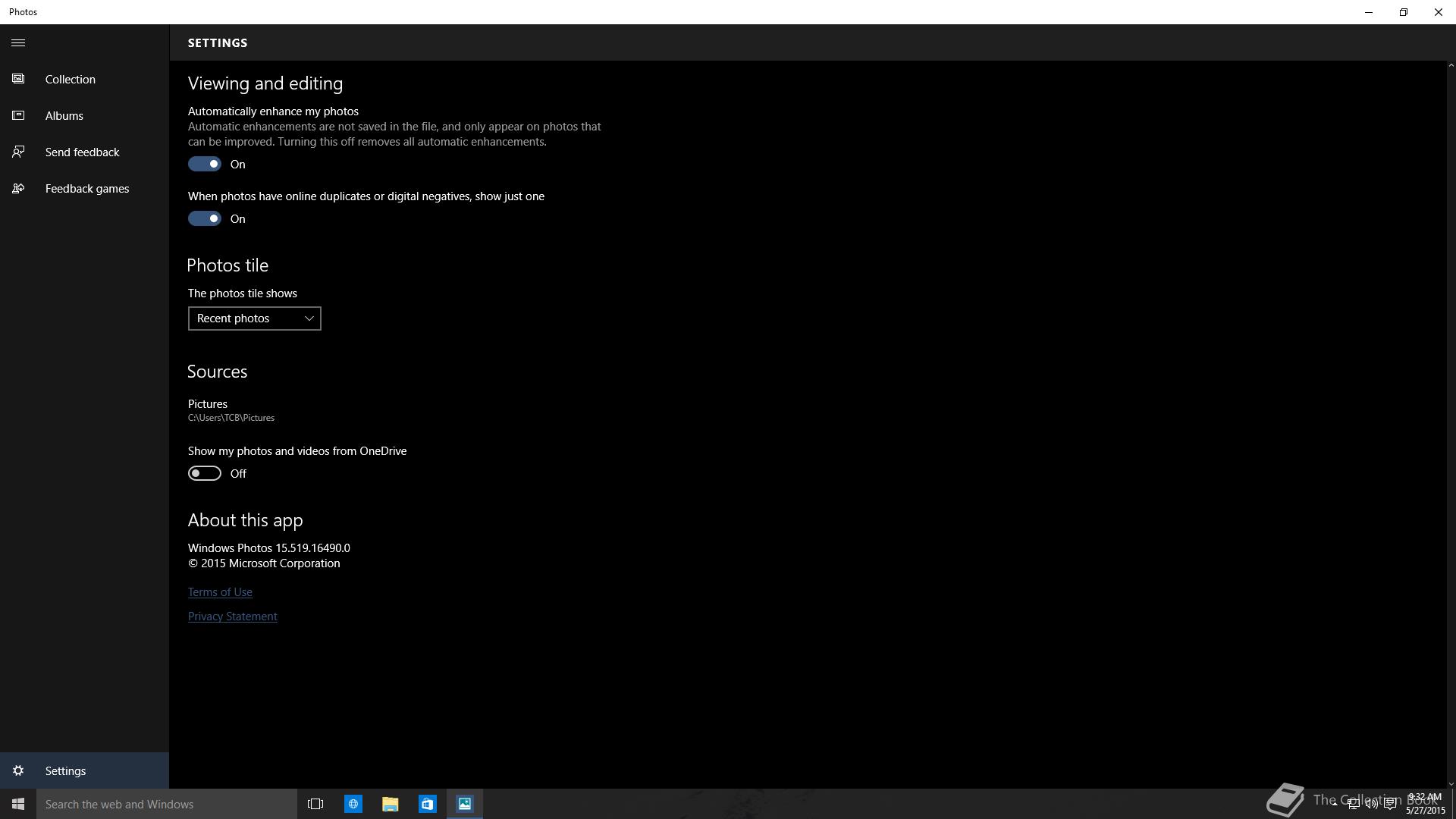Click the scrollbar up arrow
The width and height of the screenshot is (1456, 819).
coord(1451,65)
